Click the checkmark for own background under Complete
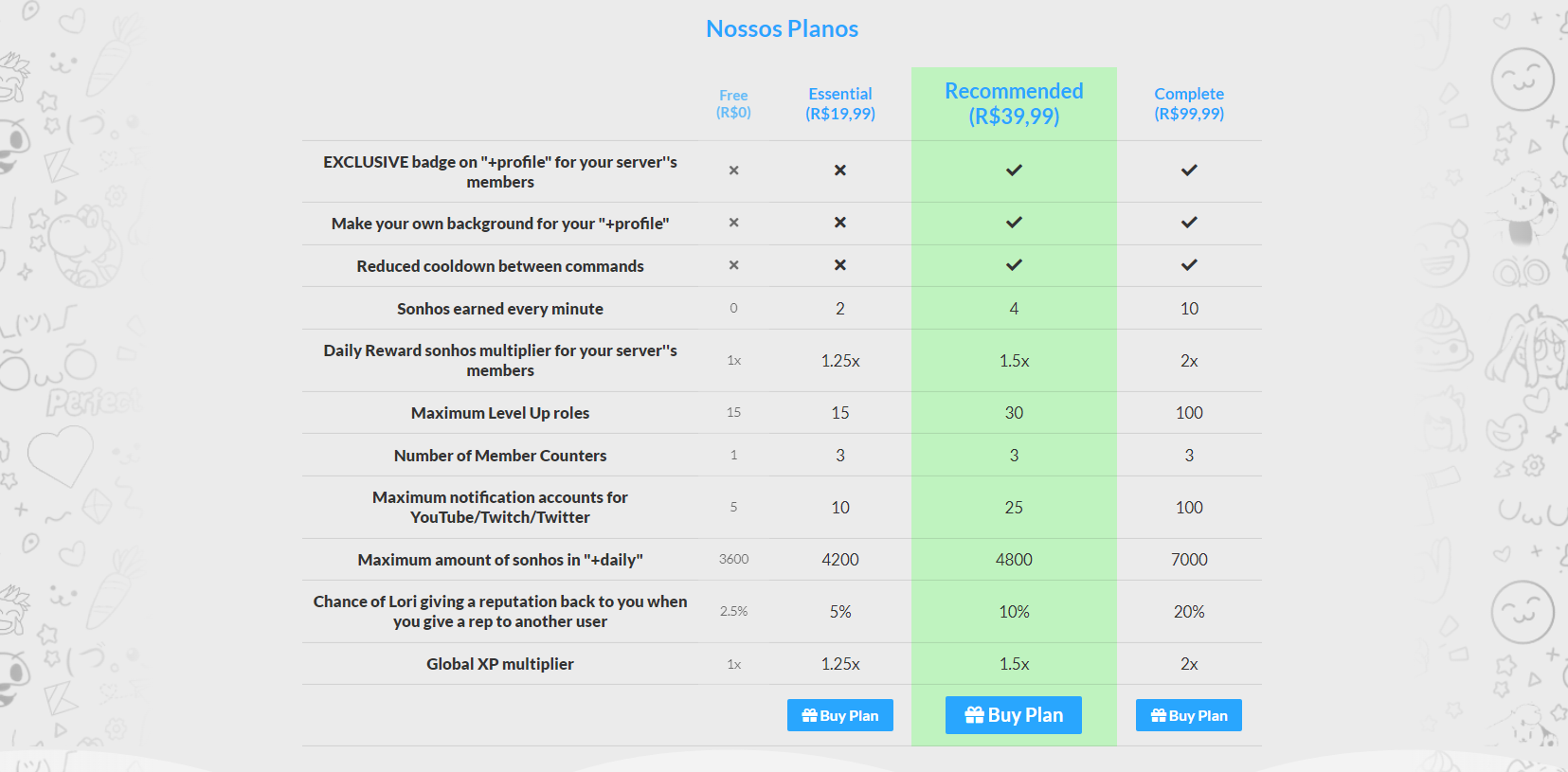This screenshot has height=772, width=1568. 1189,223
